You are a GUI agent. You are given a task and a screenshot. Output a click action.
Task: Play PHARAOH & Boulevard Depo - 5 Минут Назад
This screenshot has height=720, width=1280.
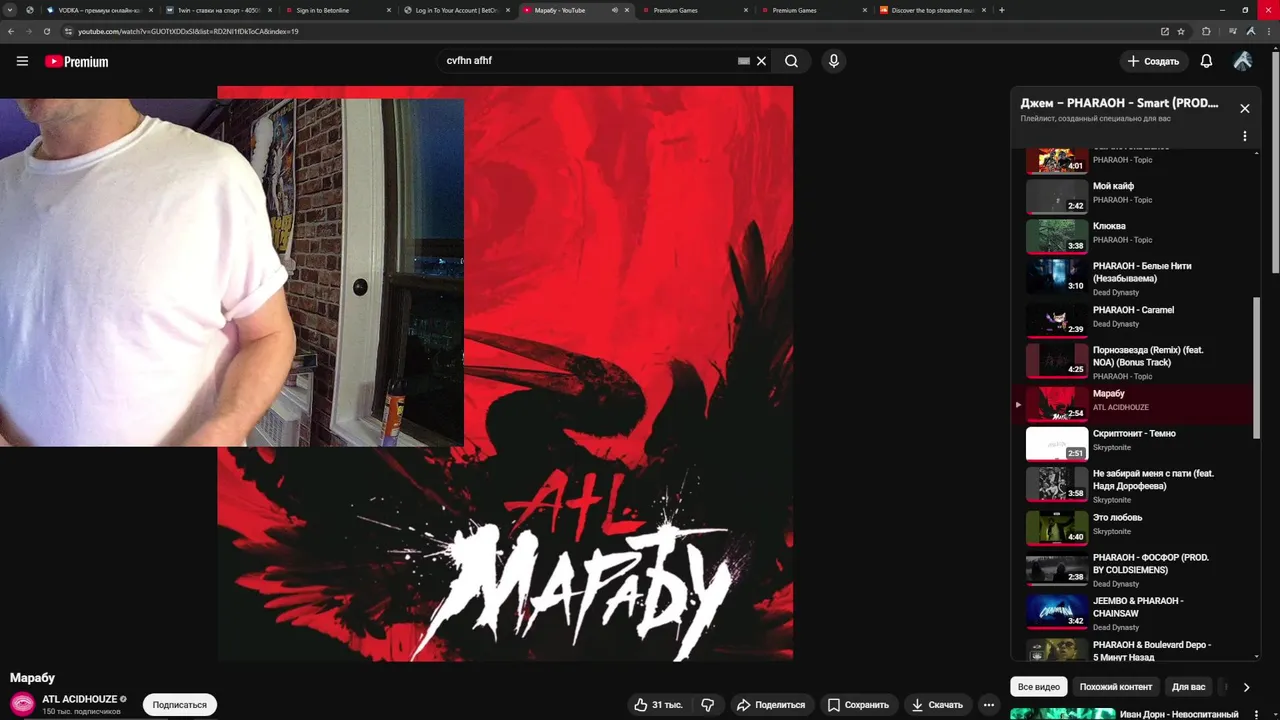click(1138, 648)
